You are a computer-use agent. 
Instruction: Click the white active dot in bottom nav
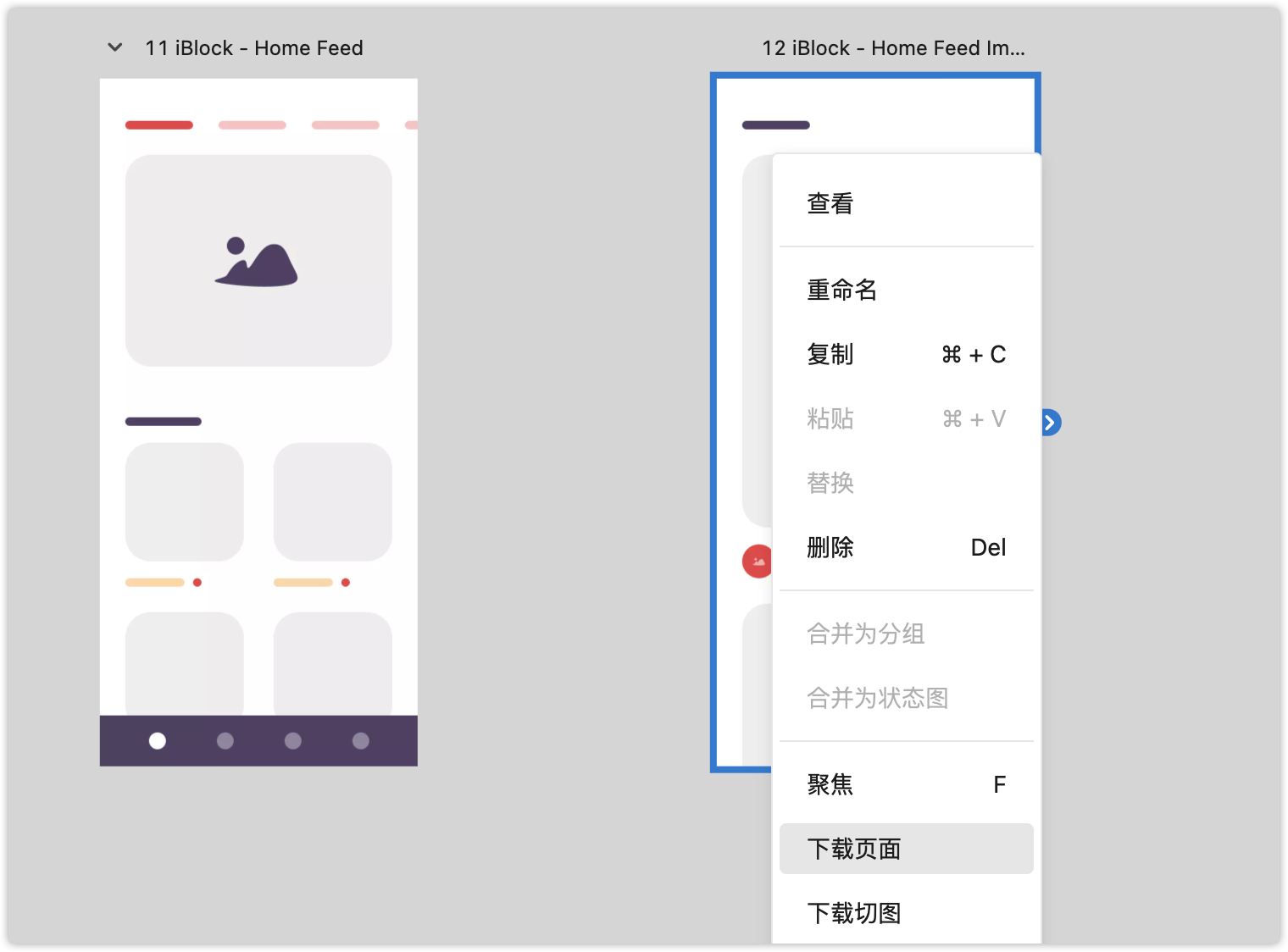click(158, 741)
